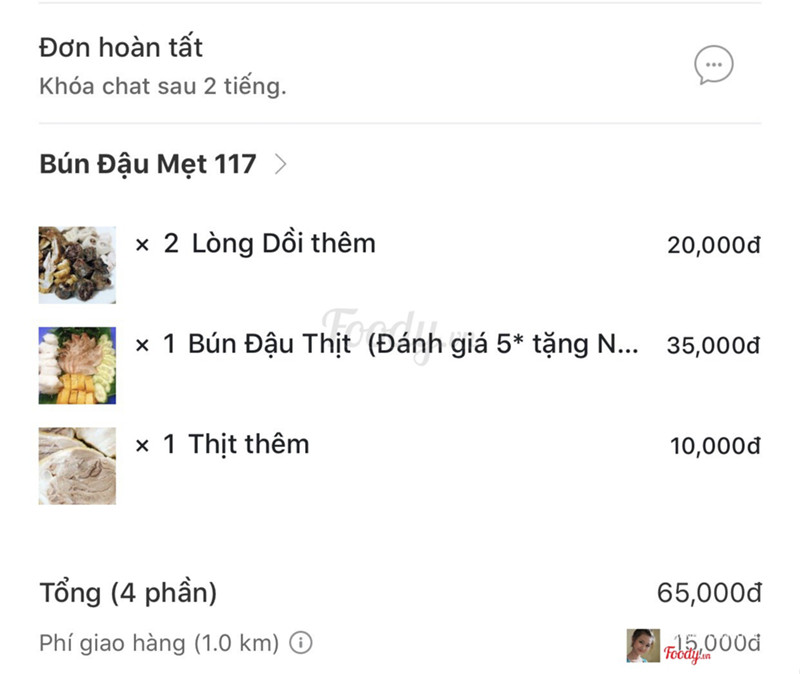800x674 pixels.
Task: Tap the delivery fee info icon
Action: click(300, 643)
